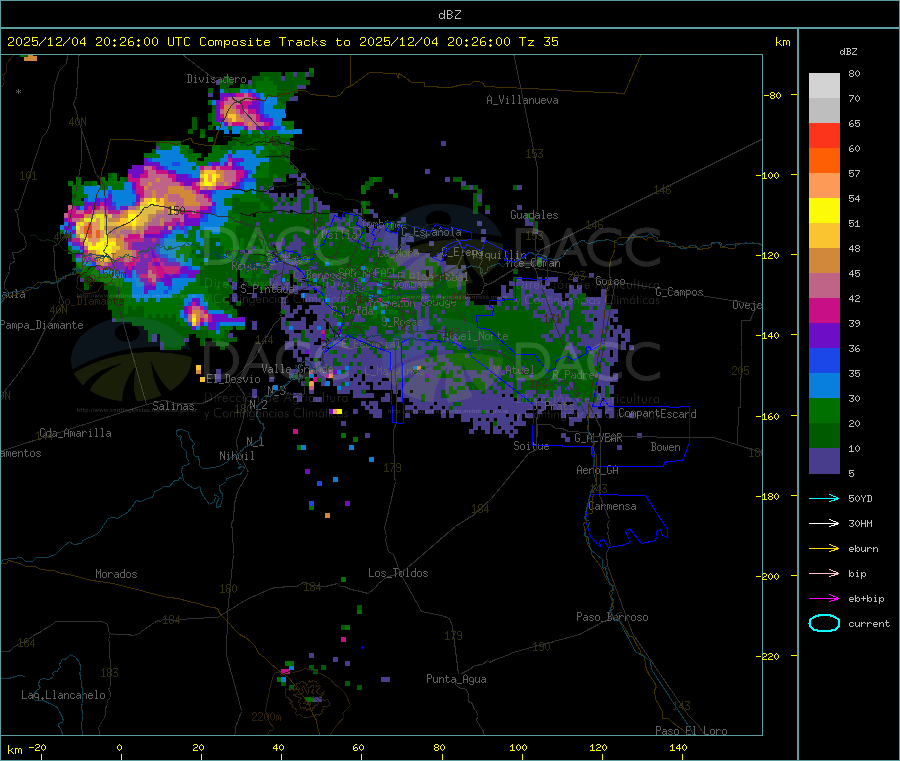The width and height of the screenshot is (900, 761).
Task: Click the 'Cda_Amarilla' map label
Action: (75, 433)
